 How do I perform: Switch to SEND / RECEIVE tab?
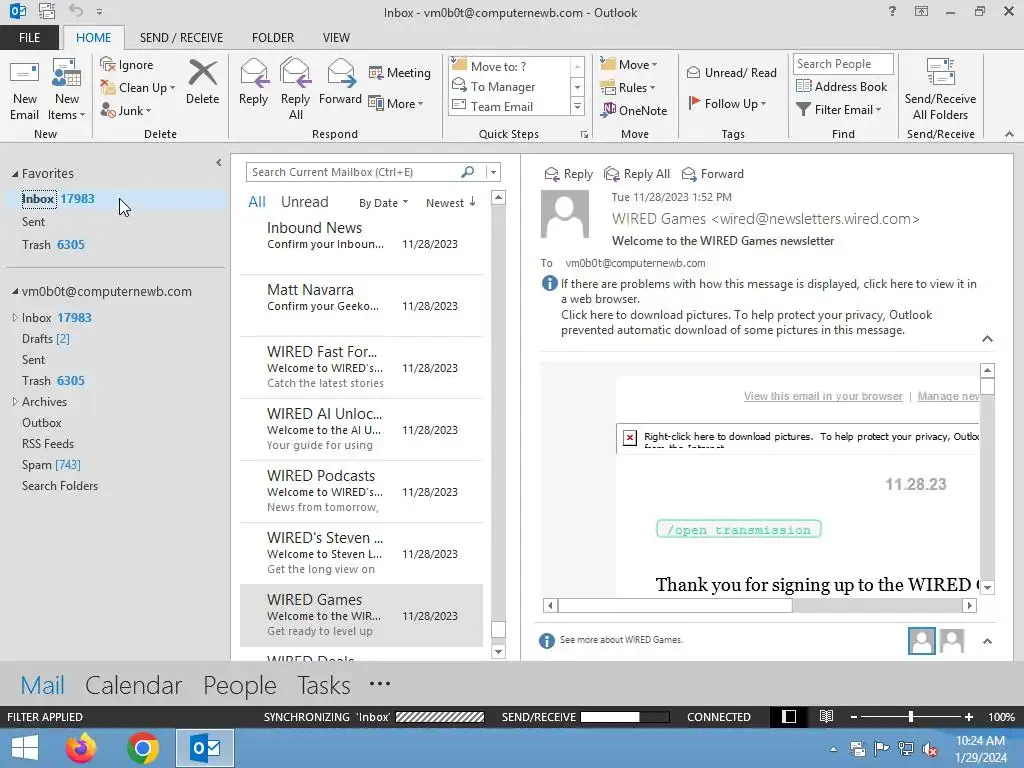[181, 37]
